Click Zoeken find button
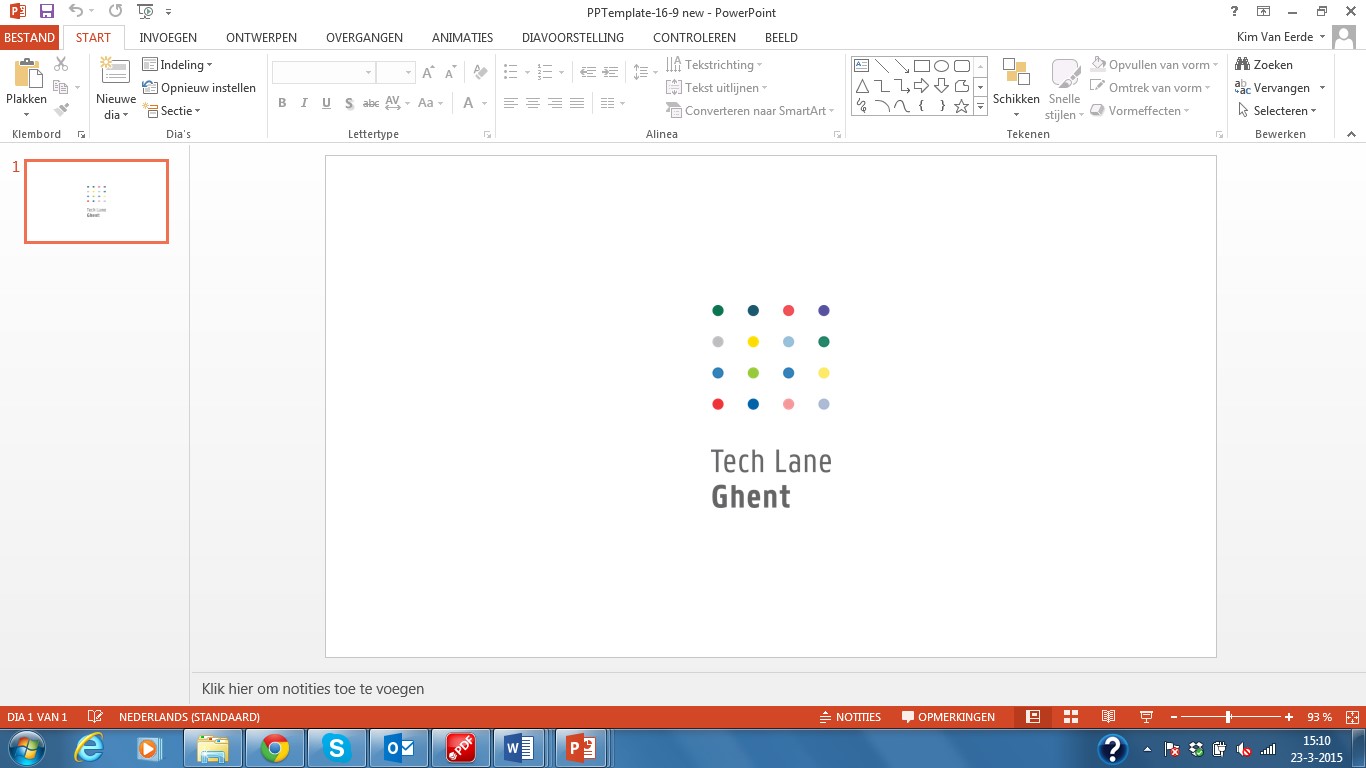The image size is (1366, 768). 1264,65
